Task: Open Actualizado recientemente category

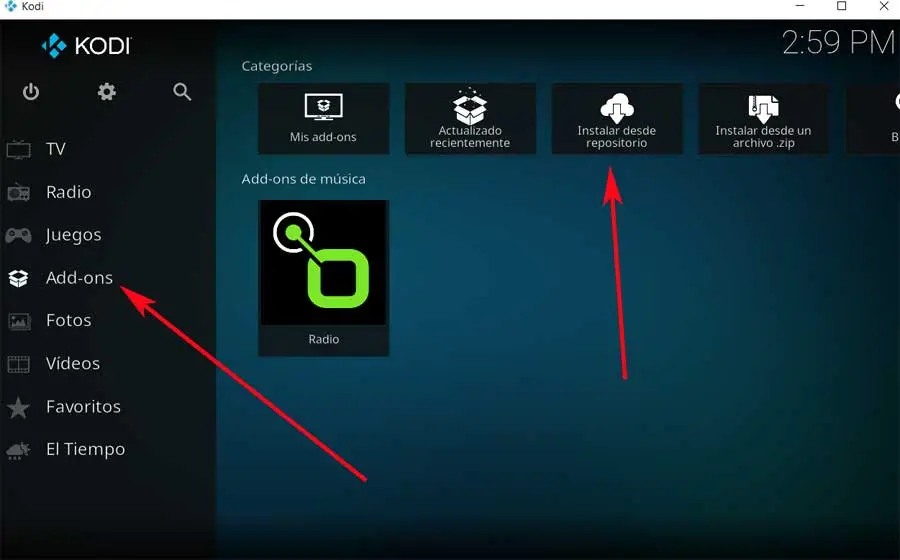Action: pyautogui.click(x=470, y=119)
